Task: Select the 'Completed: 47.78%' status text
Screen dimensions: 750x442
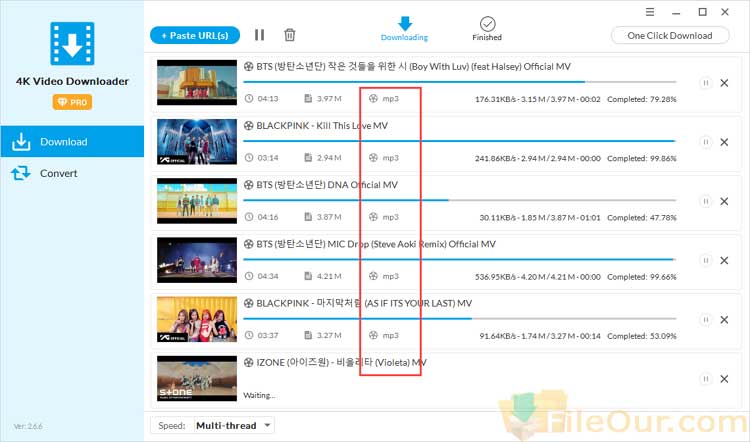Action: click(642, 218)
